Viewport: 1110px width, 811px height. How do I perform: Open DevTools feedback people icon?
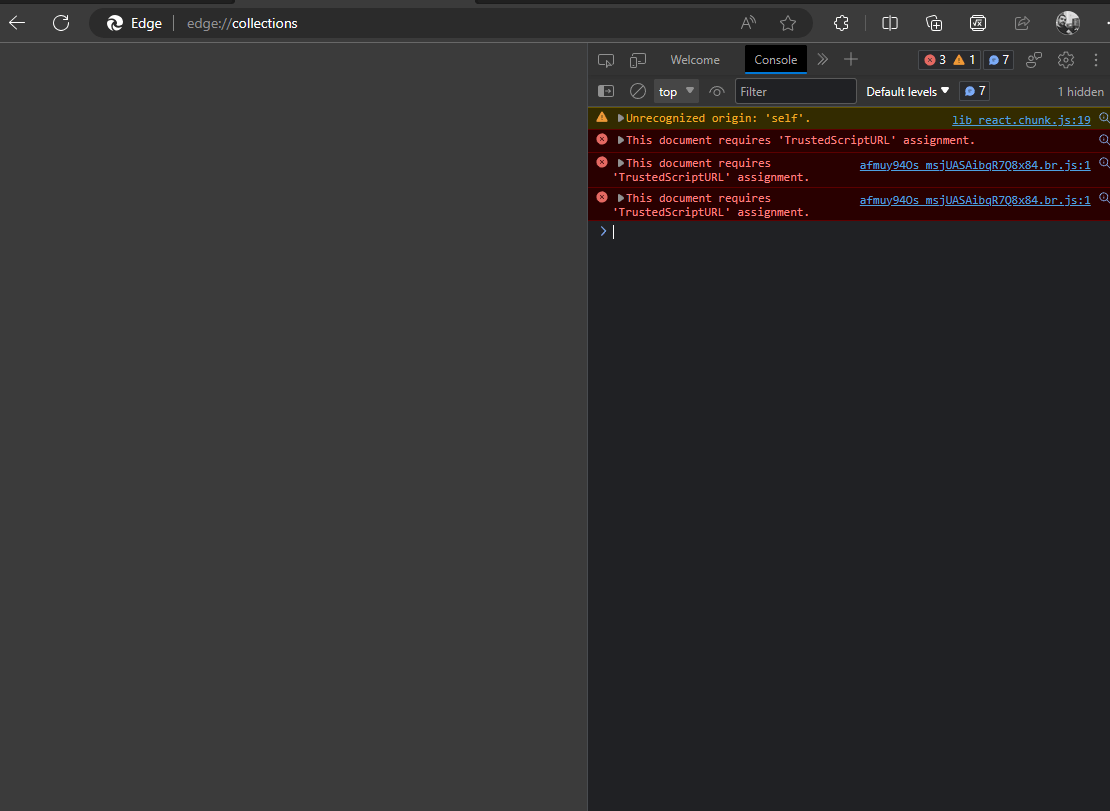(1034, 60)
